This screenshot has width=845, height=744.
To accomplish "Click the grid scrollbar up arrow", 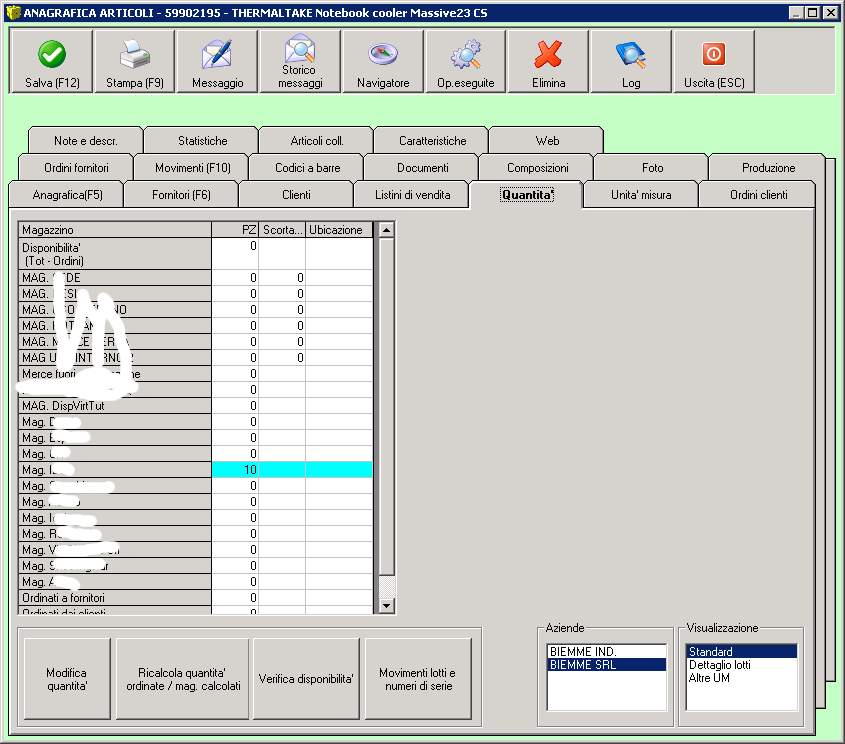I will [x=386, y=230].
